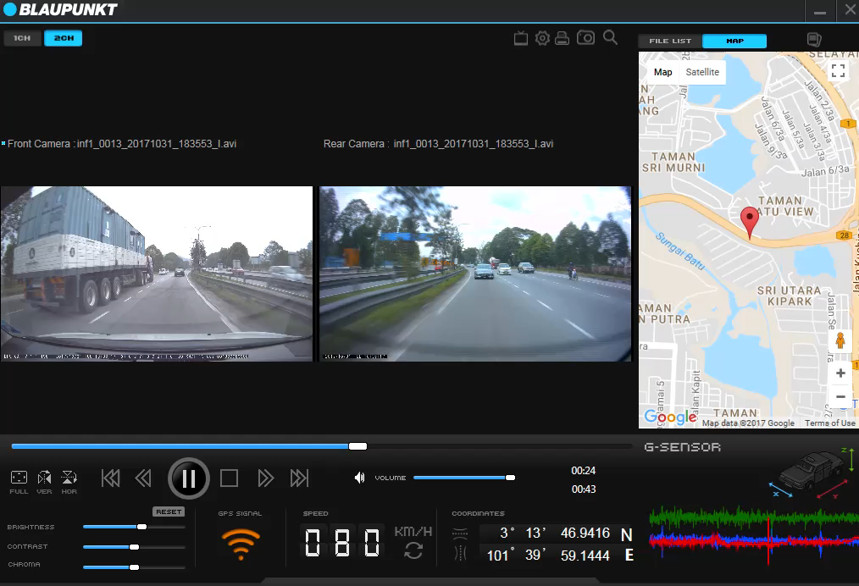Open the settings gear icon
The width and height of the screenshot is (859, 586).
coord(542,38)
